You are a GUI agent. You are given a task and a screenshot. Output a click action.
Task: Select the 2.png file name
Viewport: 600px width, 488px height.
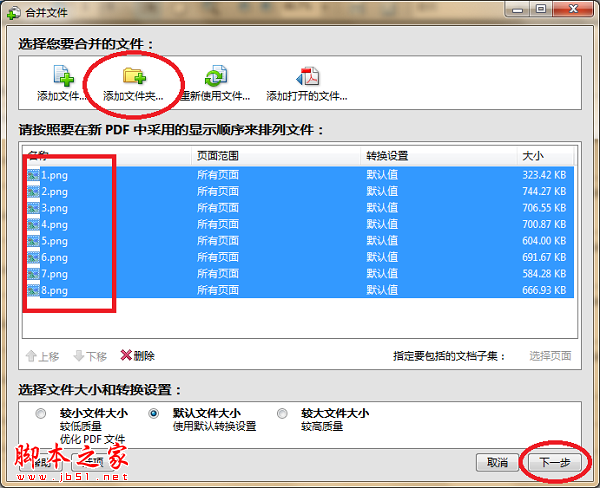(54, 192)
